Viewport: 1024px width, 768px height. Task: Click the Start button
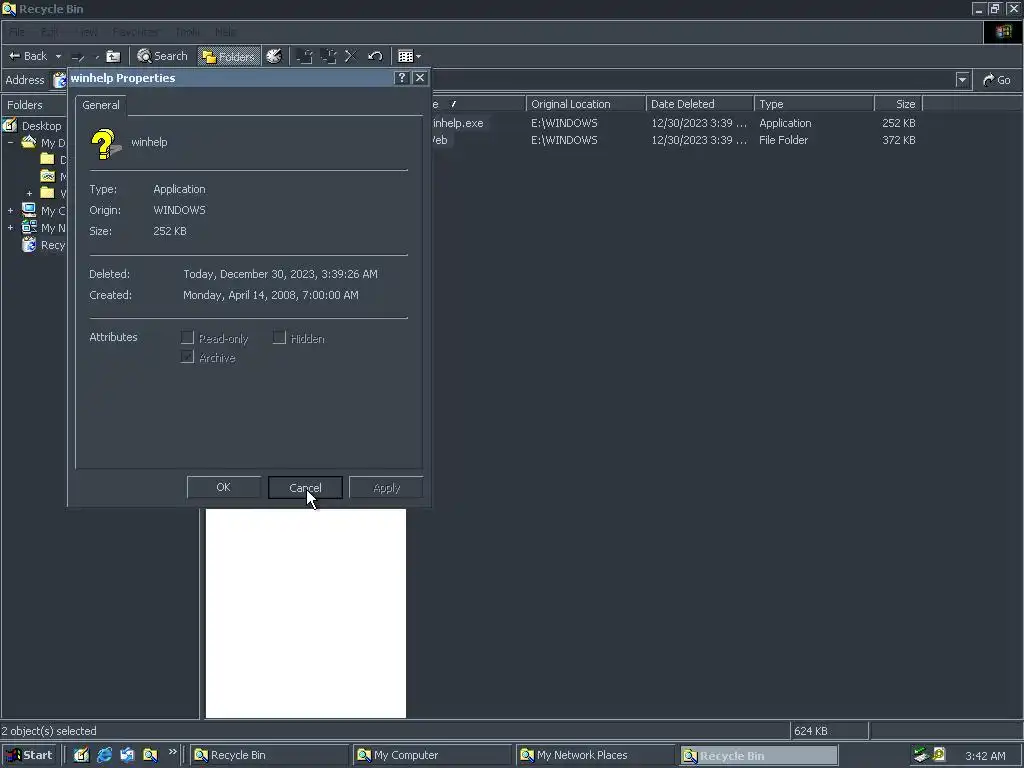pos(29,755)
